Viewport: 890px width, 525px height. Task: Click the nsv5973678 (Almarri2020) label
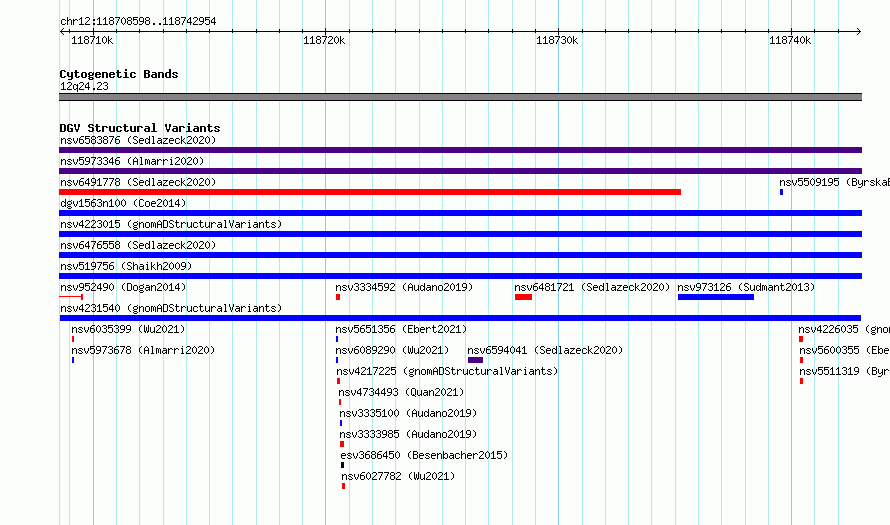(143, 350)
